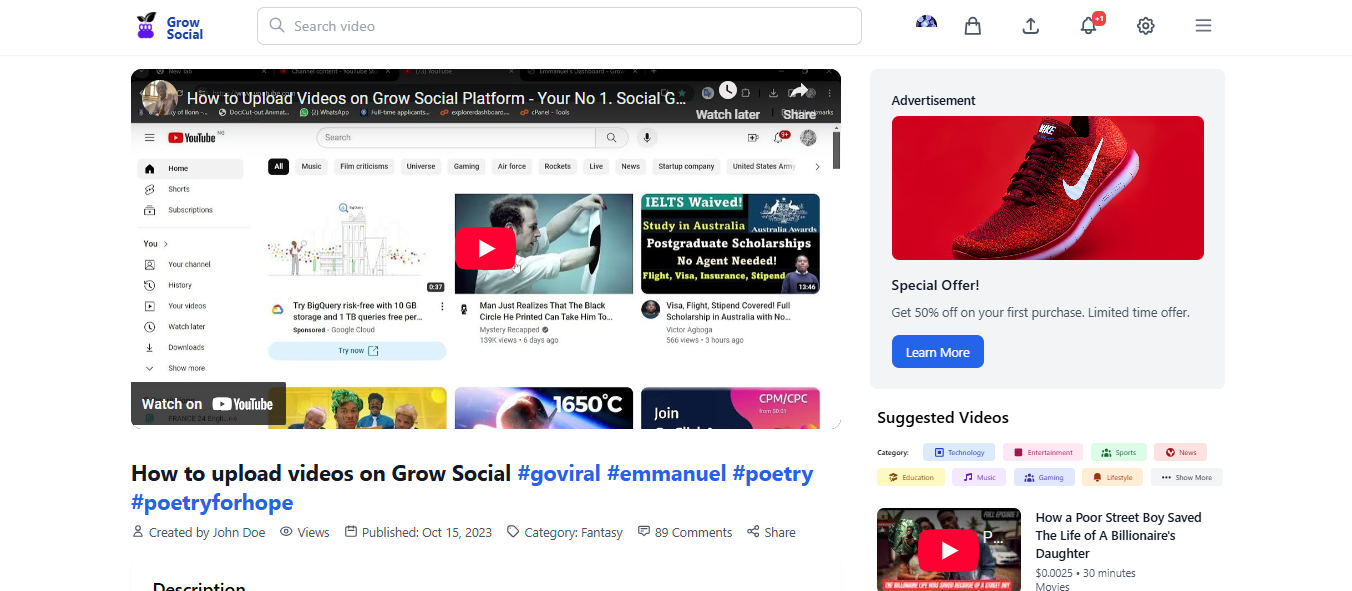Click the Learn More button

[937, 352]
